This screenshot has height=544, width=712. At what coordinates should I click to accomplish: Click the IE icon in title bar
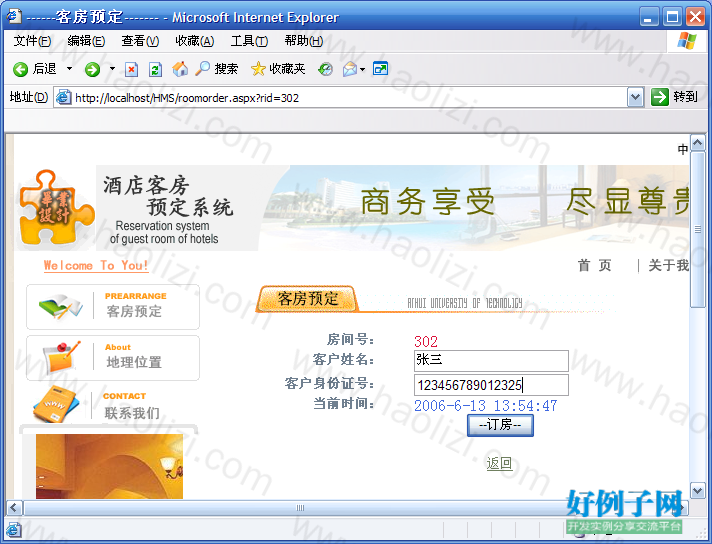[x=14, y=16]
